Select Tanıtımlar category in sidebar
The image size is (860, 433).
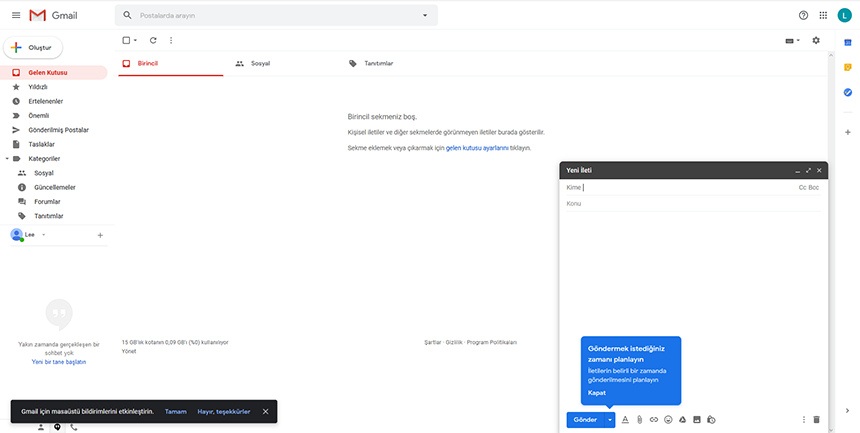(54, 216)
